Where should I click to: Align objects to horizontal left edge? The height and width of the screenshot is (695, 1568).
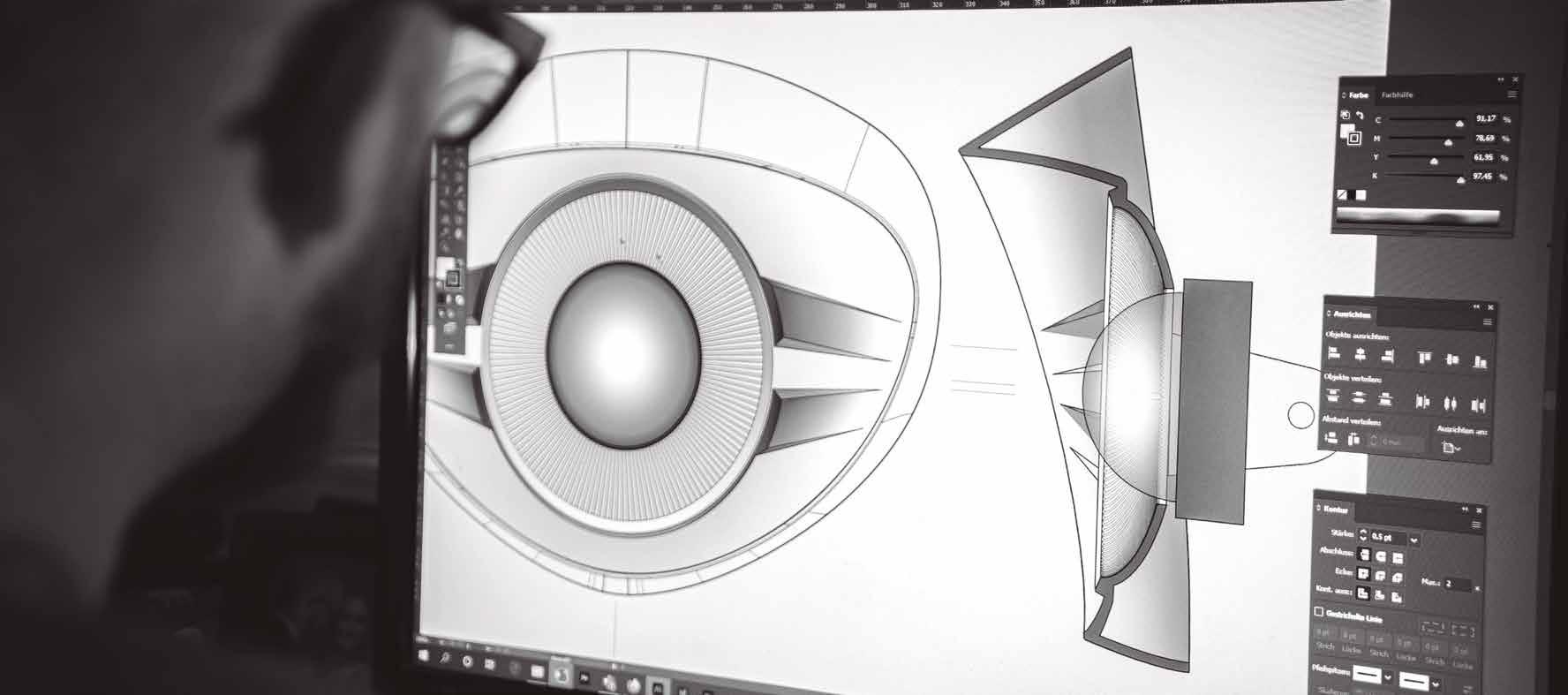click(x=1334, y=353)
